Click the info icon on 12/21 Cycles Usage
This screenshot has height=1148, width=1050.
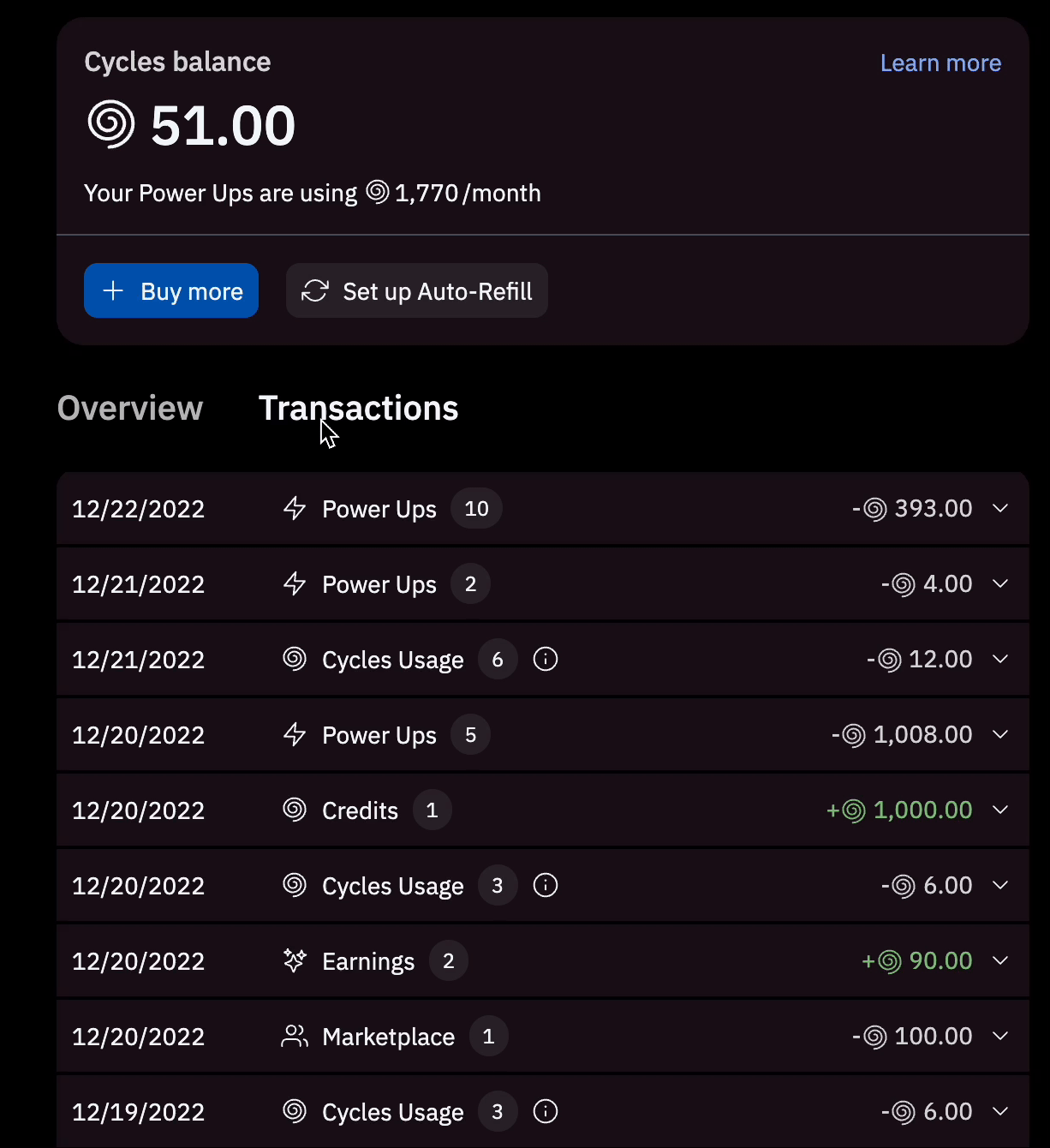(546, 659)
